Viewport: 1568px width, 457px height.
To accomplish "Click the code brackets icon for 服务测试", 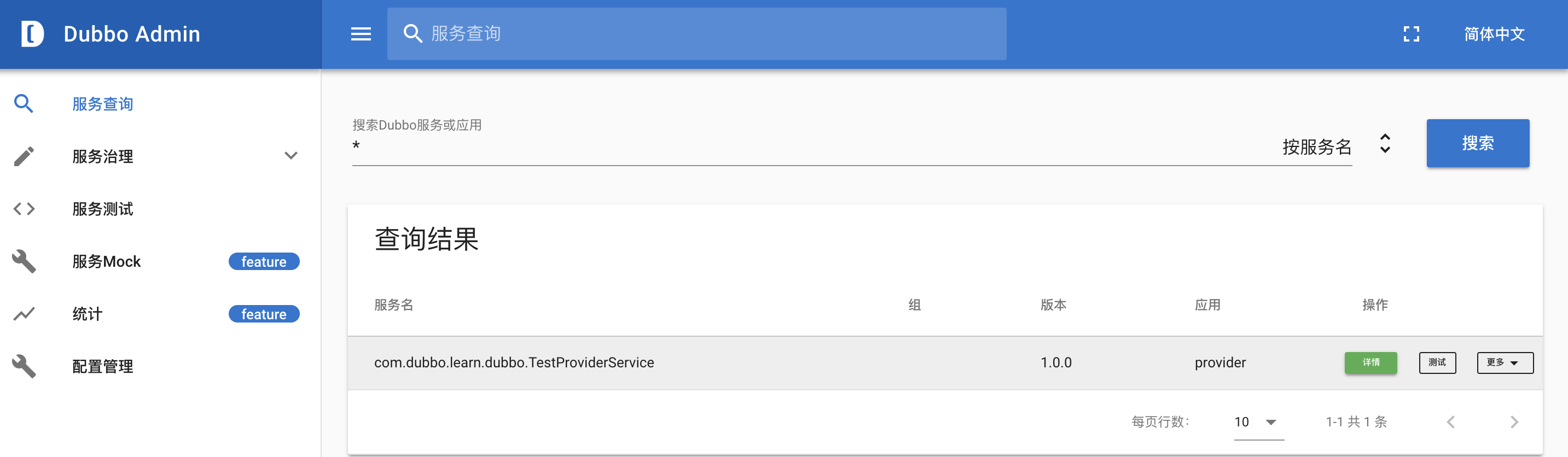I will click(x=24, y=209).
